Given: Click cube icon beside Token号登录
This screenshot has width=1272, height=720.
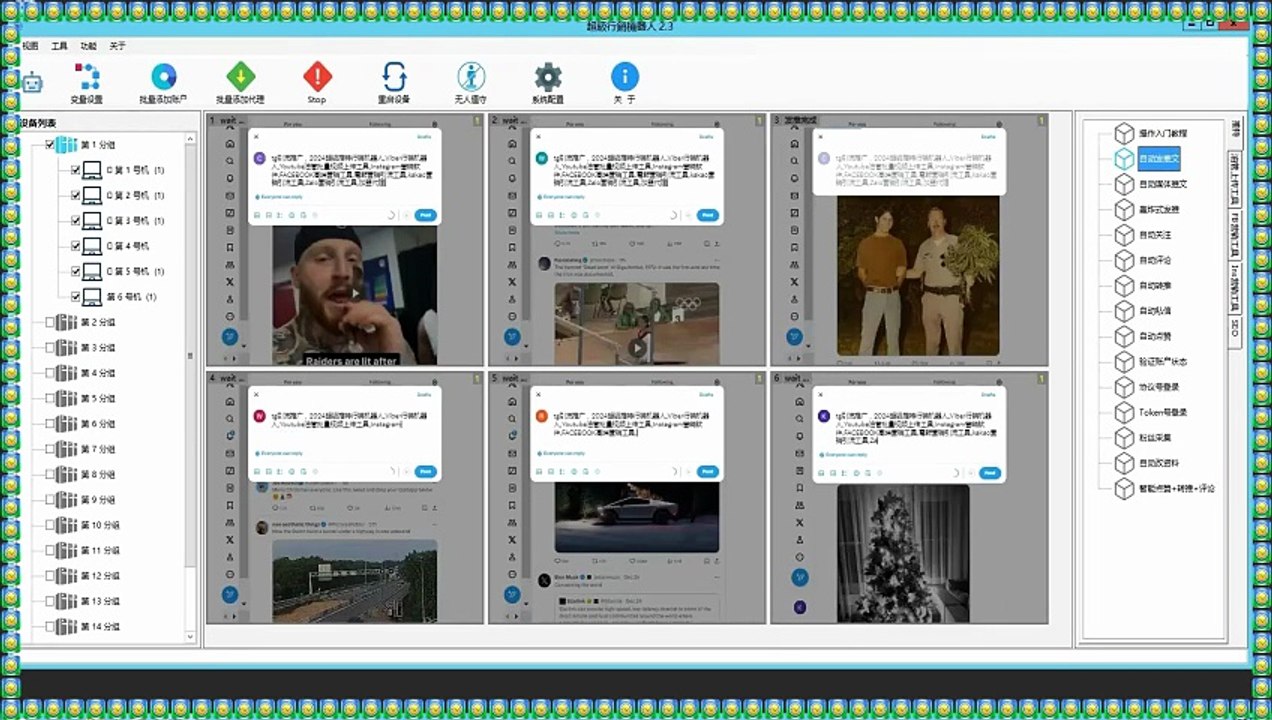Looking at the screenshot, I should click(x=1125, y=412).
